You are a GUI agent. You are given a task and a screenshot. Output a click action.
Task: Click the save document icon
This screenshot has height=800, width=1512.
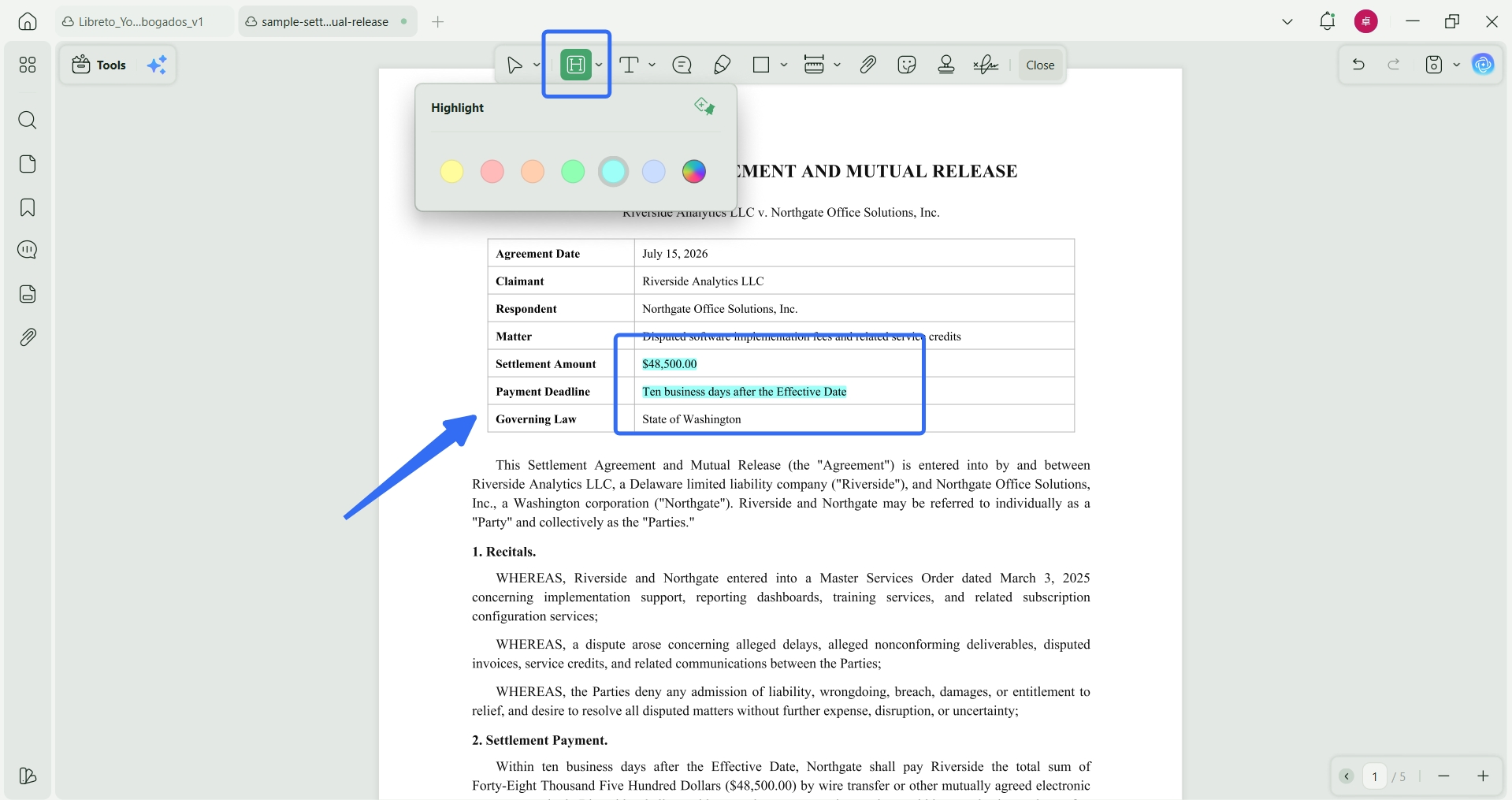tap(1434, 65)
